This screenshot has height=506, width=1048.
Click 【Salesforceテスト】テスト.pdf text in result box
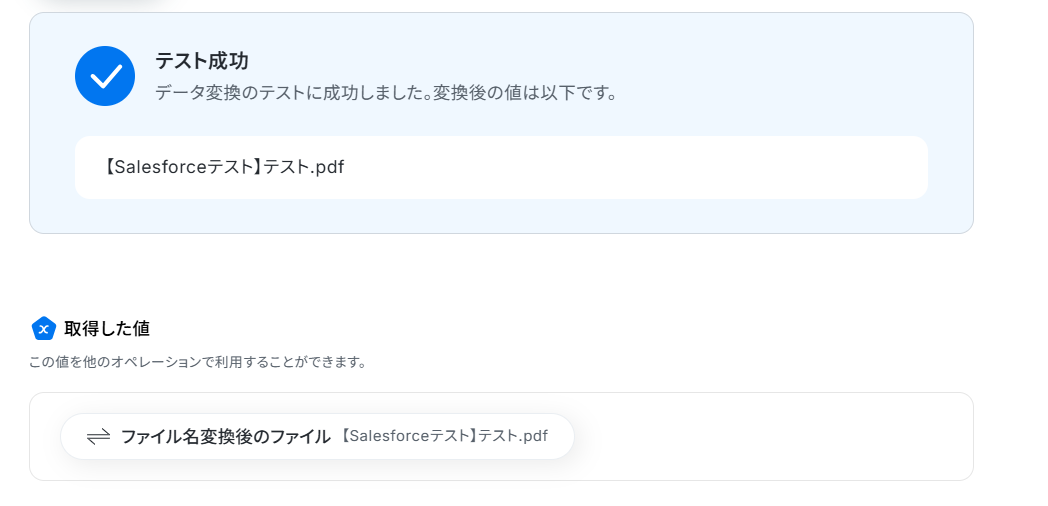click(224, 167)
